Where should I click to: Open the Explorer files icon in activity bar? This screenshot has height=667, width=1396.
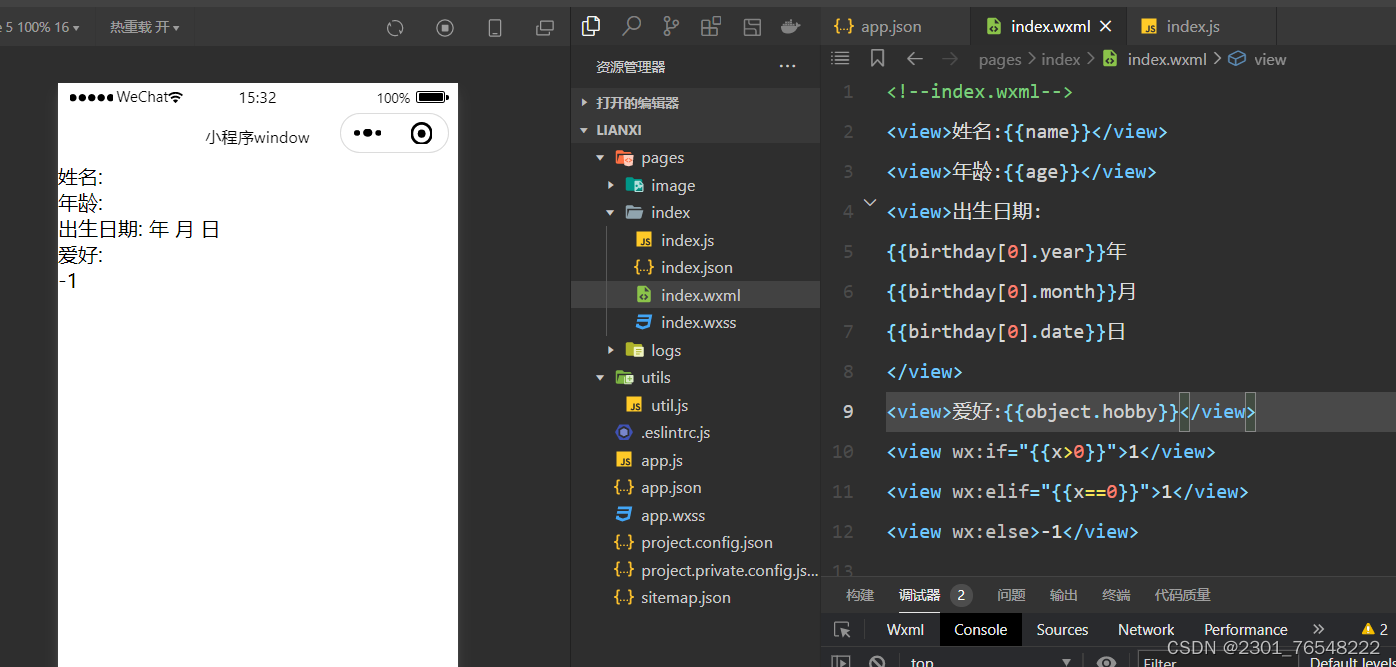tap(591, 26)
